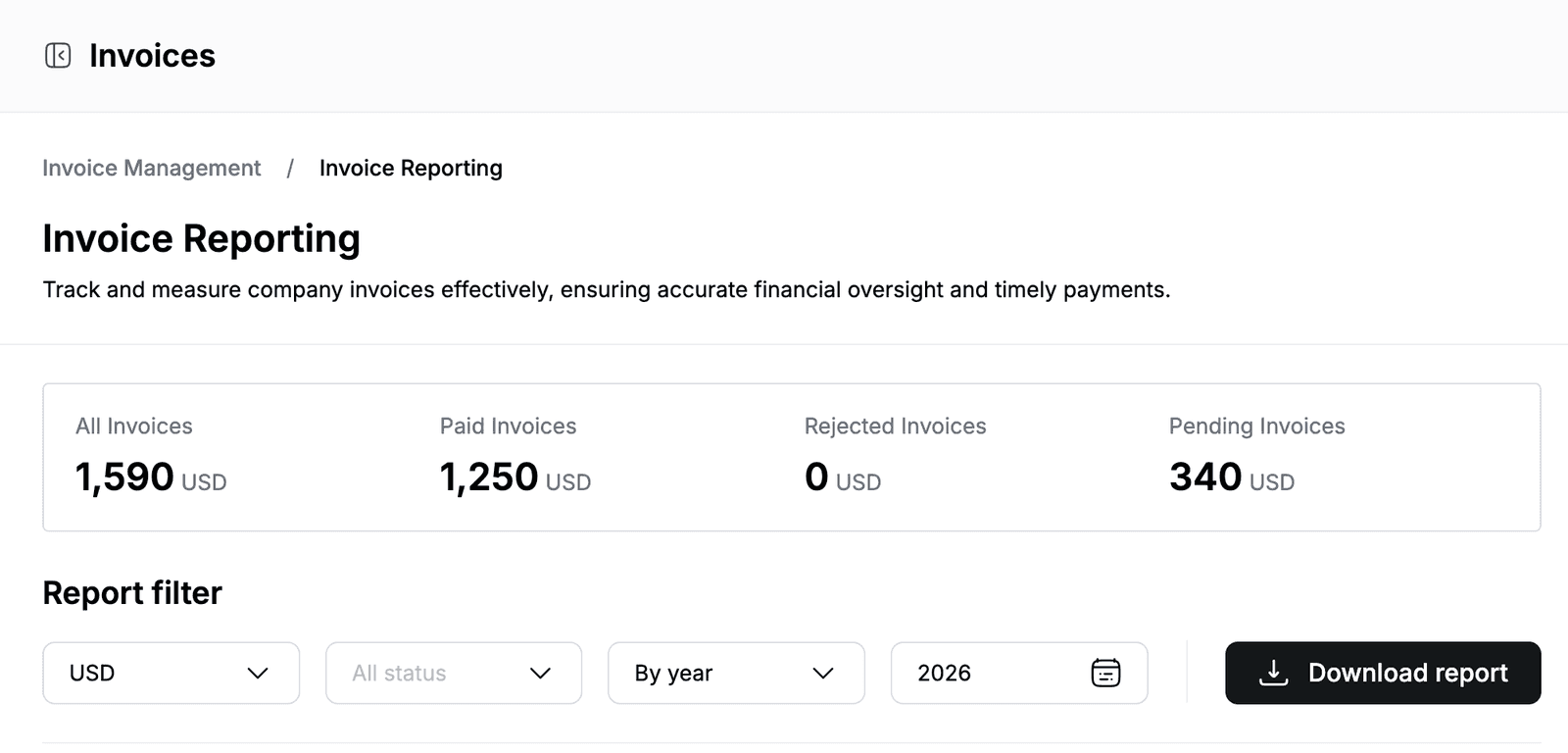Click the 1,590 USD total value
This screenshot has width=1568, height=753.
[151, 477]
